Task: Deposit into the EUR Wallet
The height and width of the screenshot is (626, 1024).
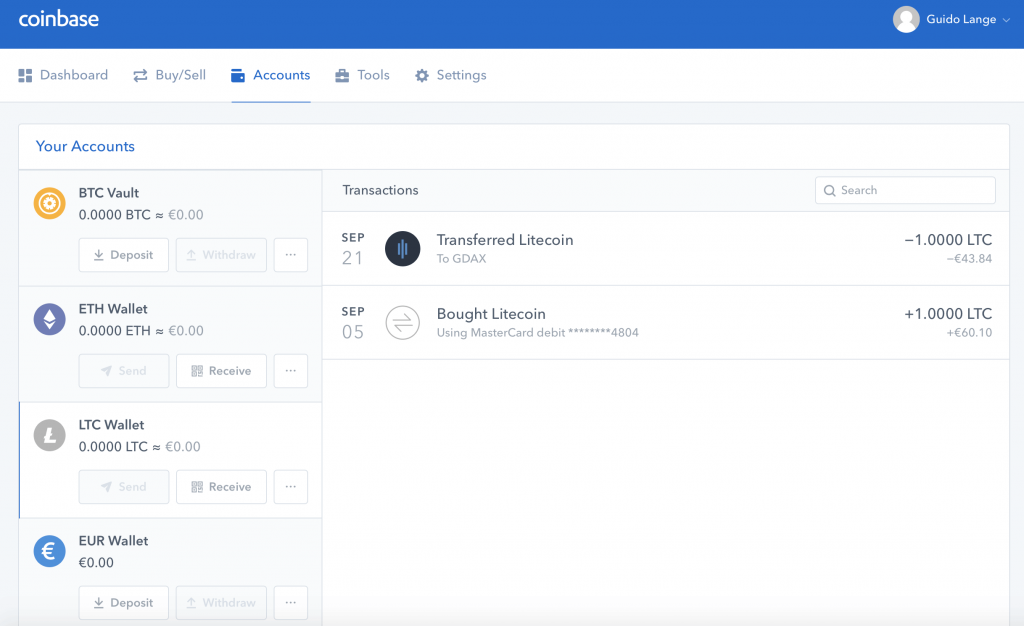Action: coord(123,603)
